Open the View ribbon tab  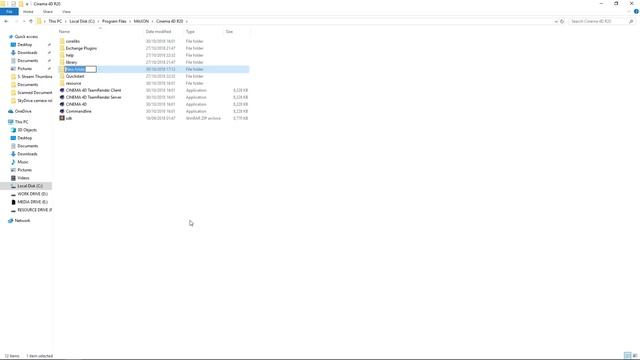(x=67, y=12)
